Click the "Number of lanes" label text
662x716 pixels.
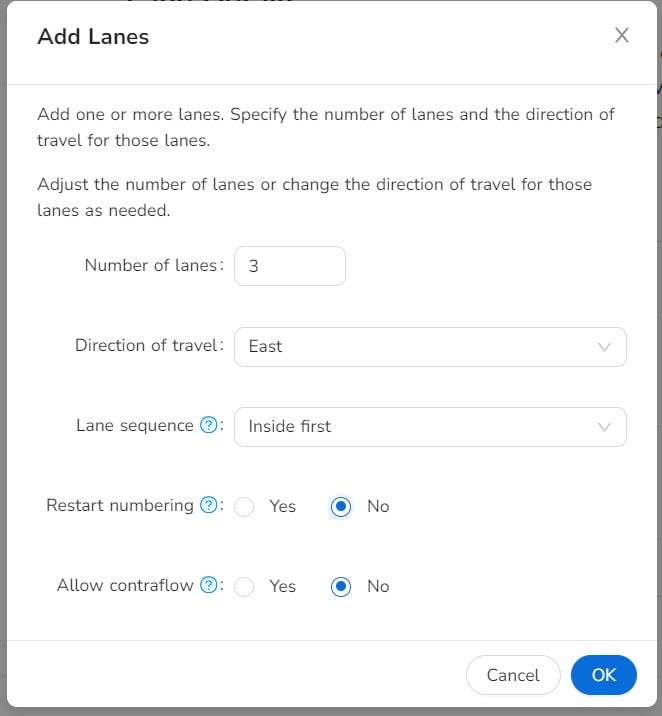[150, 266]
